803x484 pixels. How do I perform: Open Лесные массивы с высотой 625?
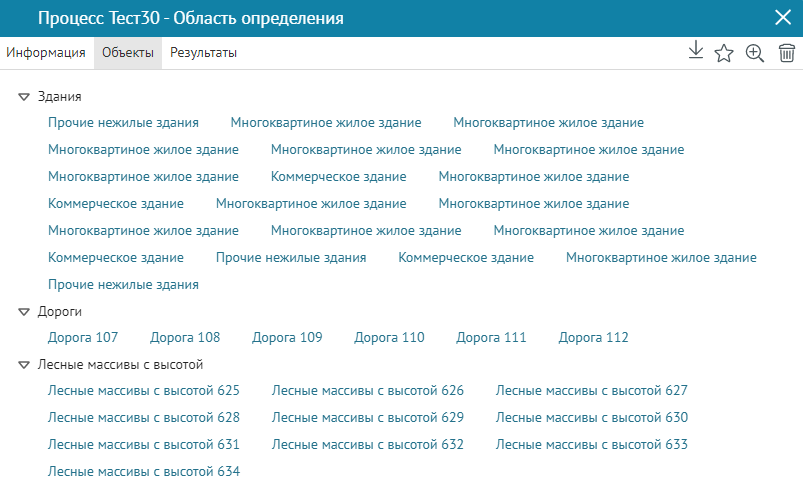coord(144,391)
